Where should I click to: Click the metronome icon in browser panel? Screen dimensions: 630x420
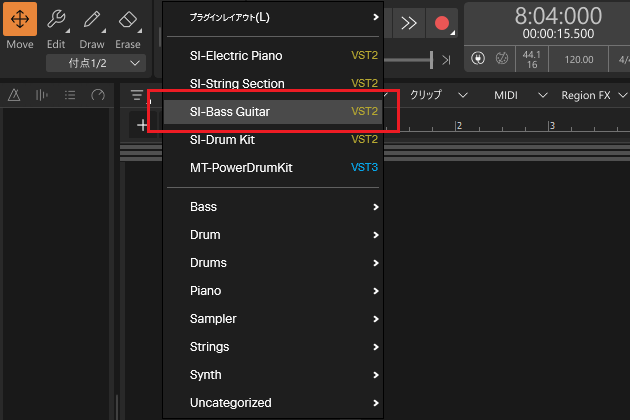coord(15,96)
